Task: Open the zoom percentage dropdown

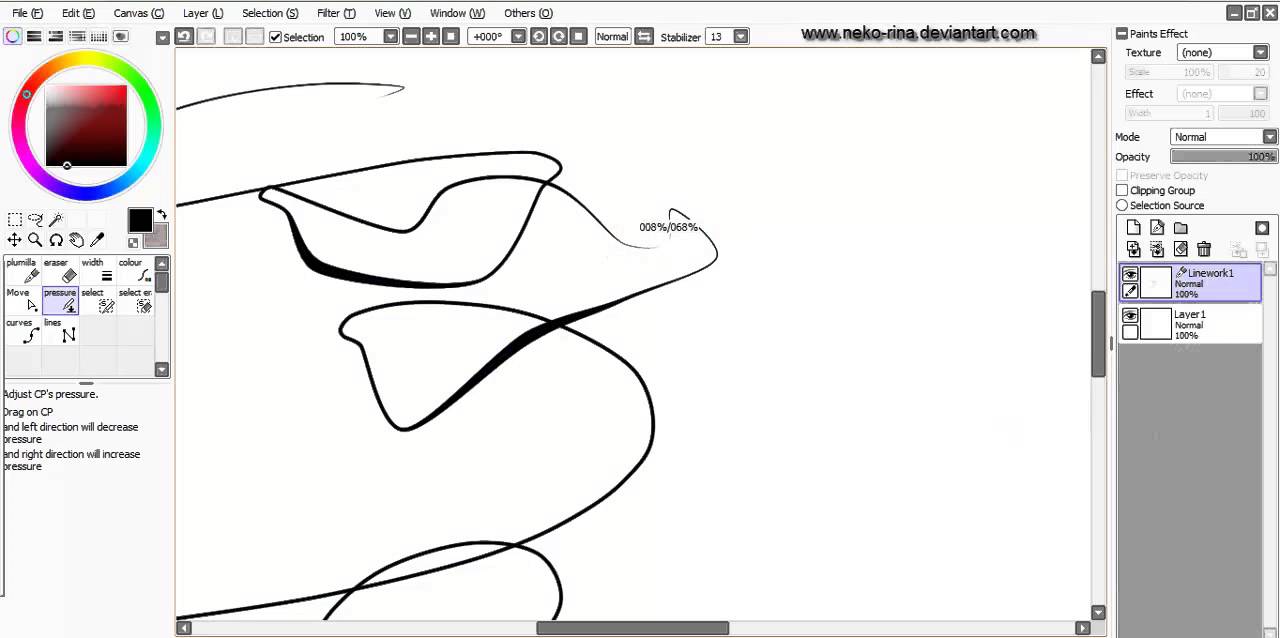Action: [390, 37]
